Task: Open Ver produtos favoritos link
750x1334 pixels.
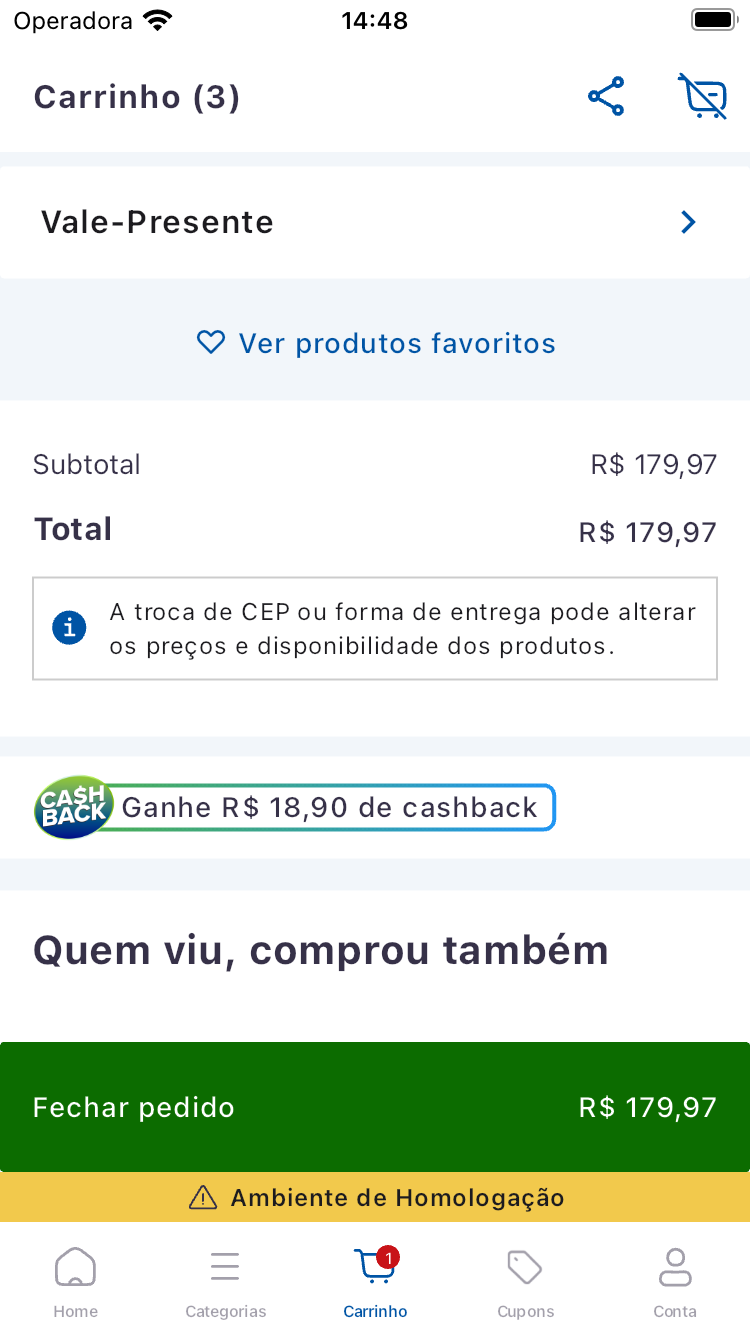Action: pyautogui.click(x=397, y=343)
